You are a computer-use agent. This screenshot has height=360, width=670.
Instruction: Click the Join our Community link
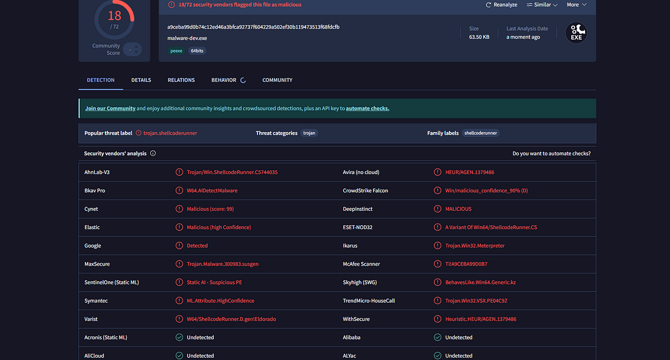click(x=110, y=108)
